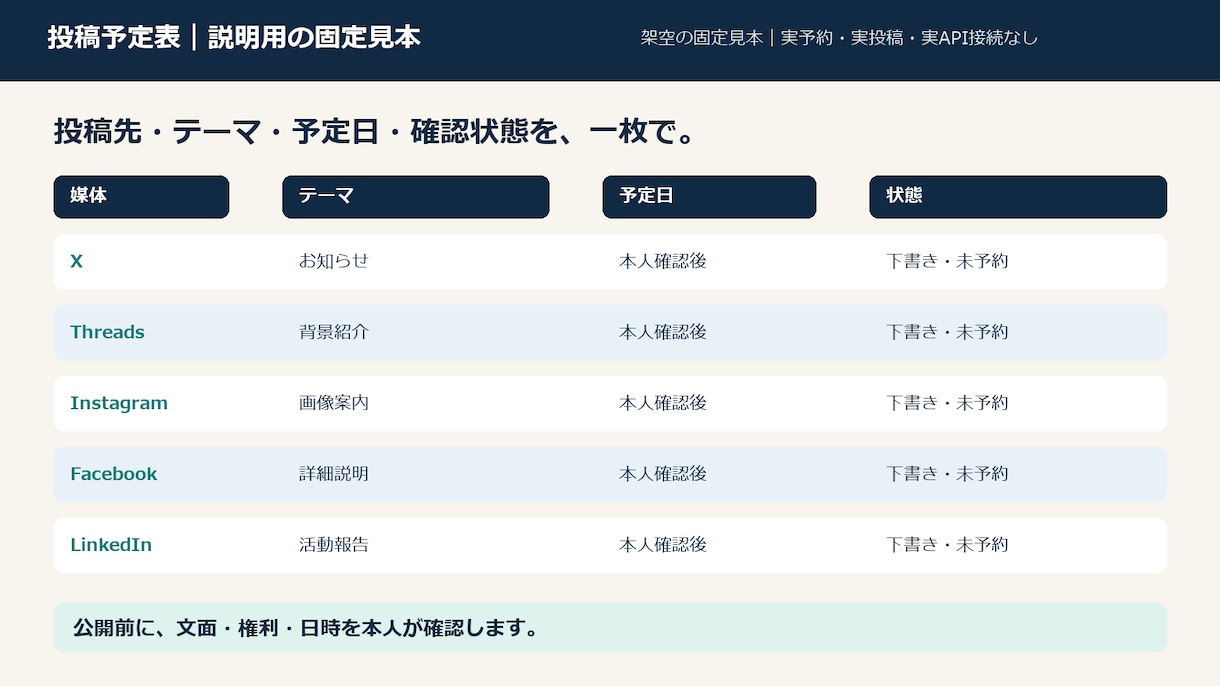Click the 状態 column header
The height and width of the screenshot is (686, 1220).
point(1018,197)
